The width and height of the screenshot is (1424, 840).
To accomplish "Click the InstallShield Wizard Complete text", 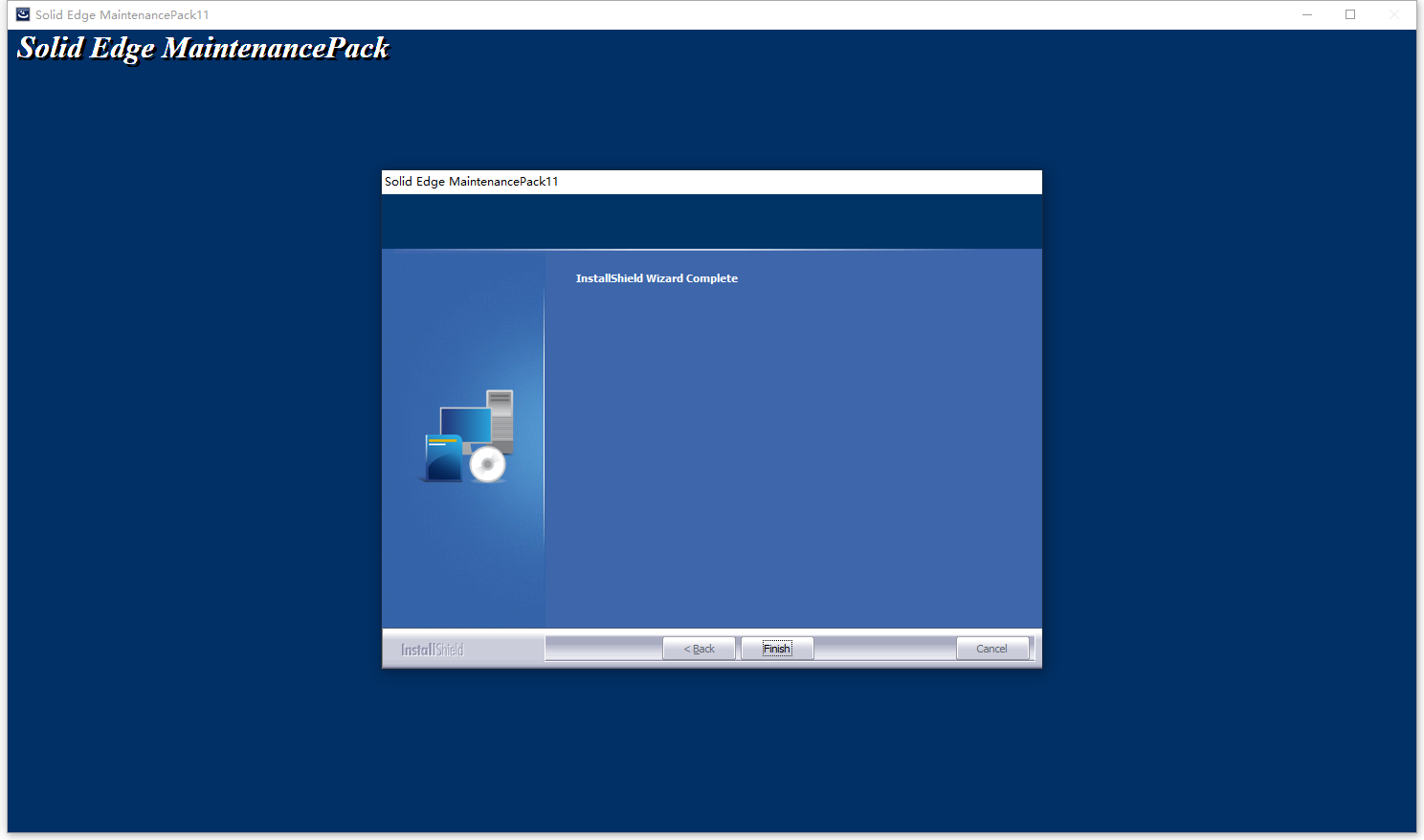I will point(656,278).
